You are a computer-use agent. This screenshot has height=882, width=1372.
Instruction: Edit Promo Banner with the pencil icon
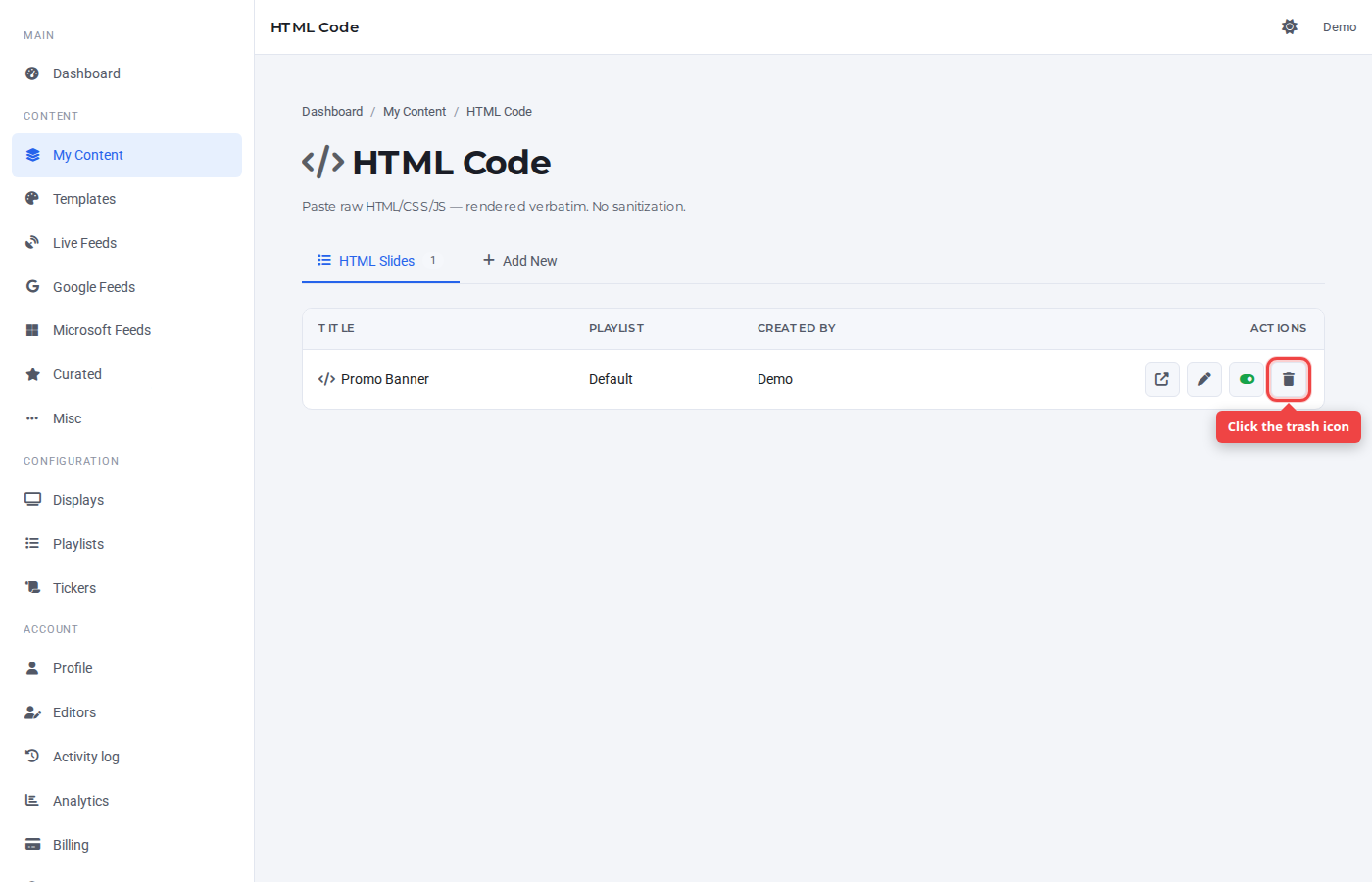pos(1204,379)
